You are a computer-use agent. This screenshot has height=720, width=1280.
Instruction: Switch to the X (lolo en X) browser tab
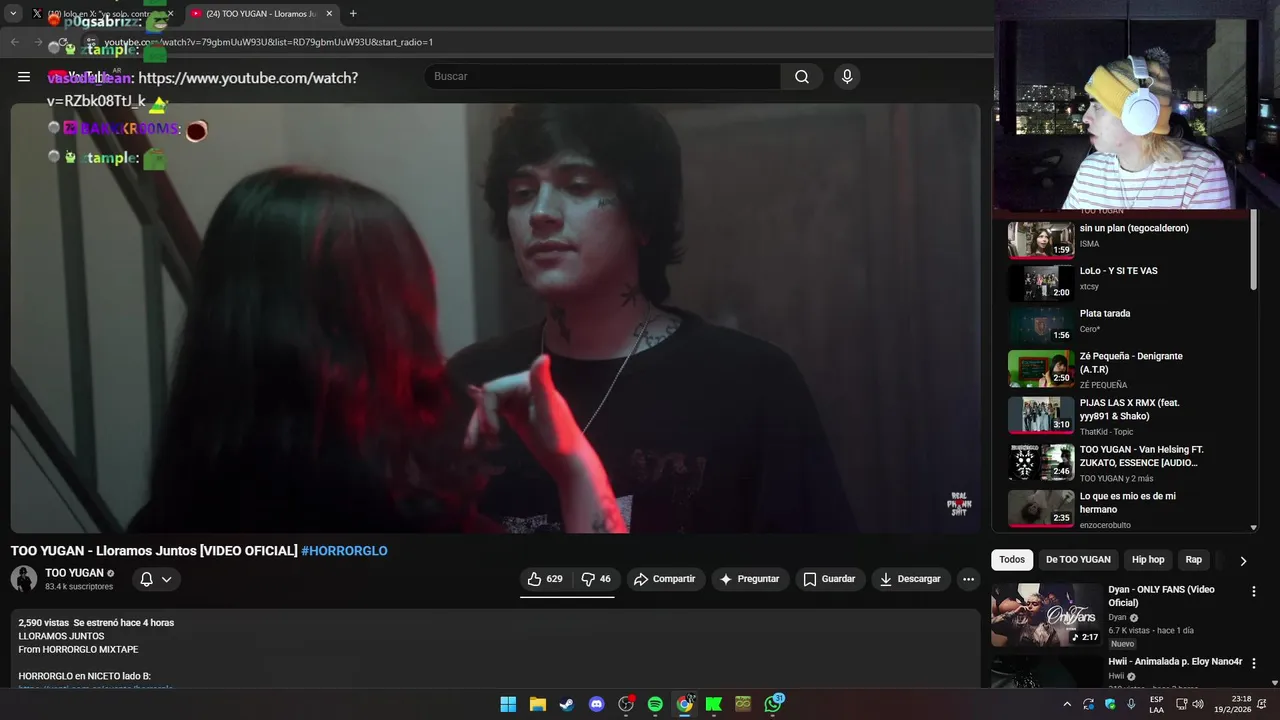(x=102, y=14)
